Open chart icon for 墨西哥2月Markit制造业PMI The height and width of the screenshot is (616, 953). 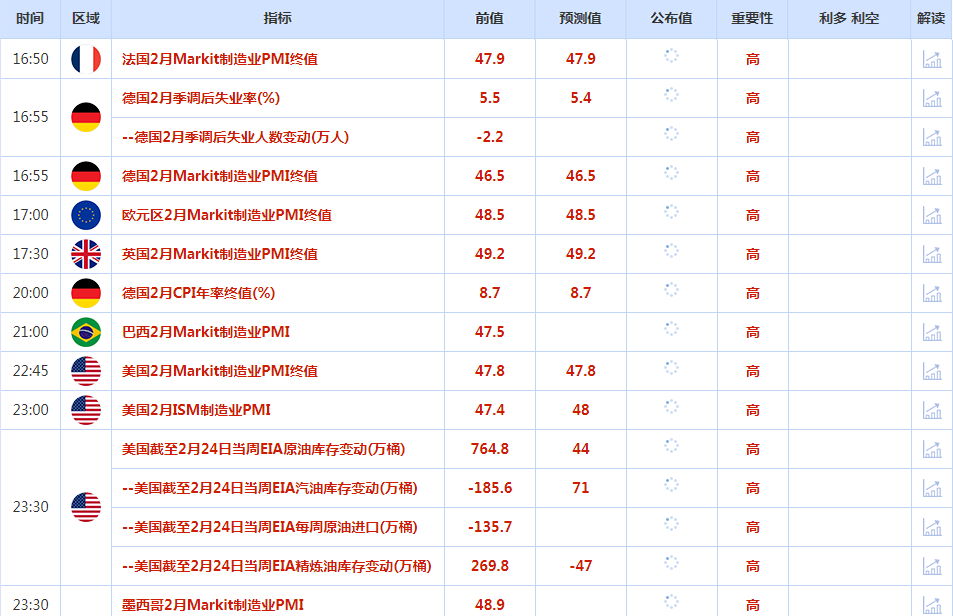tap(932, 605)
